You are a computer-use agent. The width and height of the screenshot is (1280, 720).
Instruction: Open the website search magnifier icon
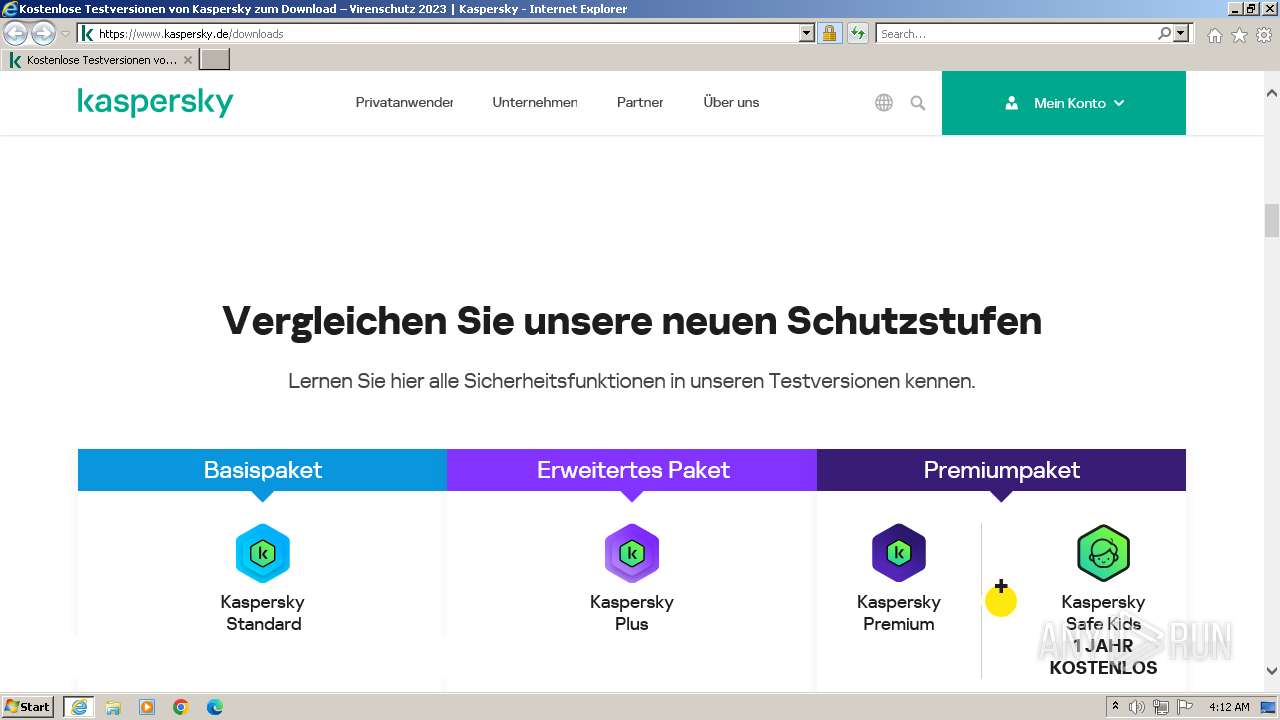(x=918, y=103)
